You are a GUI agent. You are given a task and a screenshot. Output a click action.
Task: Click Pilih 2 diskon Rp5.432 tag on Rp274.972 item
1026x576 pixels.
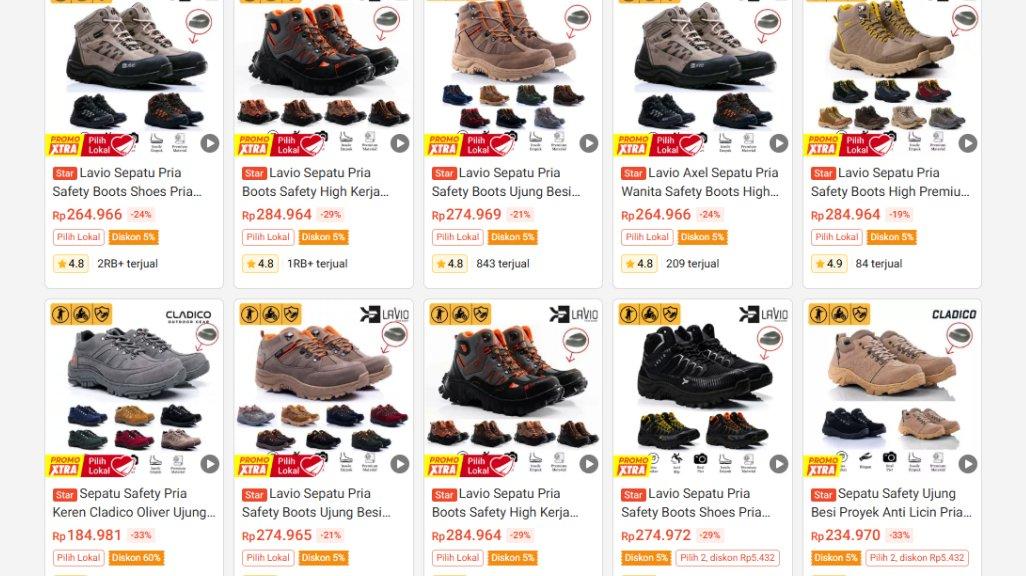727,558
